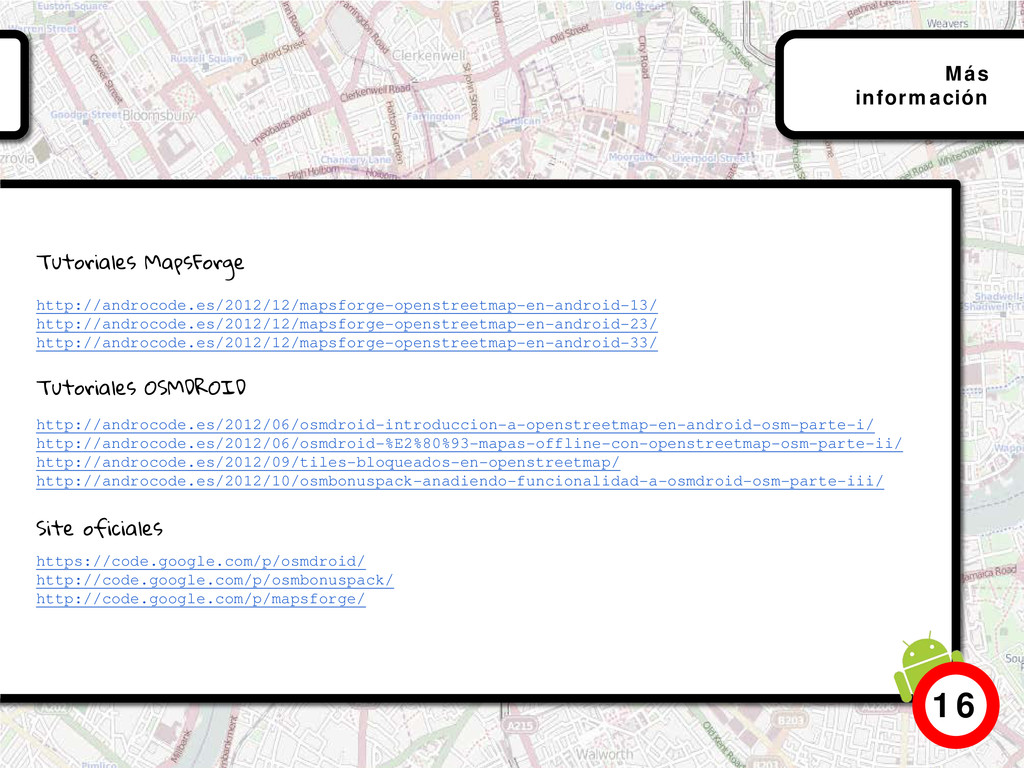Visit code.google.com/p/mapsforge official site
Image resolution: width=1024 pixels, height=768 pixels.
(200, 600)
